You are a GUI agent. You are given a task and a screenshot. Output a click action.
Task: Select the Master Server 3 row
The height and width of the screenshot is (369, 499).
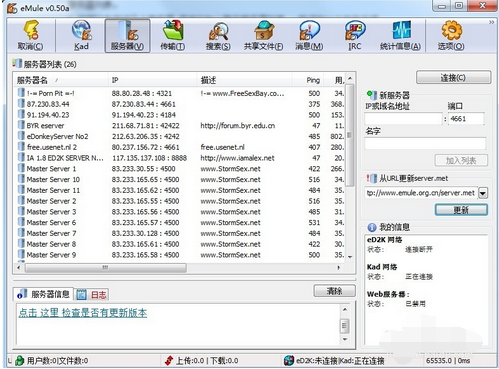[180, 211]
